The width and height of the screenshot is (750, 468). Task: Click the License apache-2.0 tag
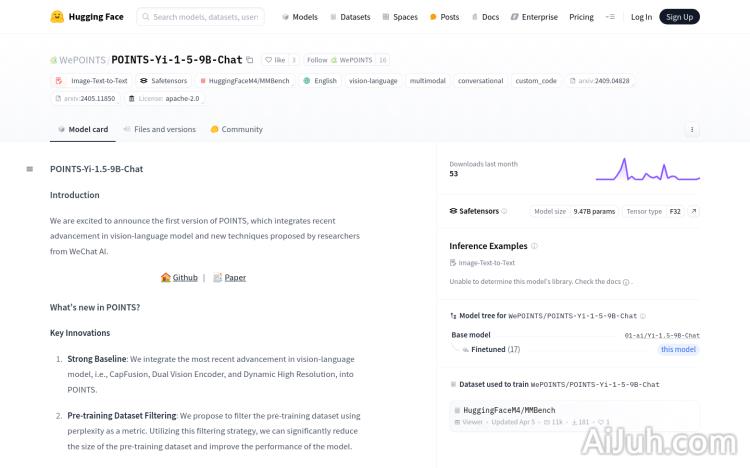point(164,99)
